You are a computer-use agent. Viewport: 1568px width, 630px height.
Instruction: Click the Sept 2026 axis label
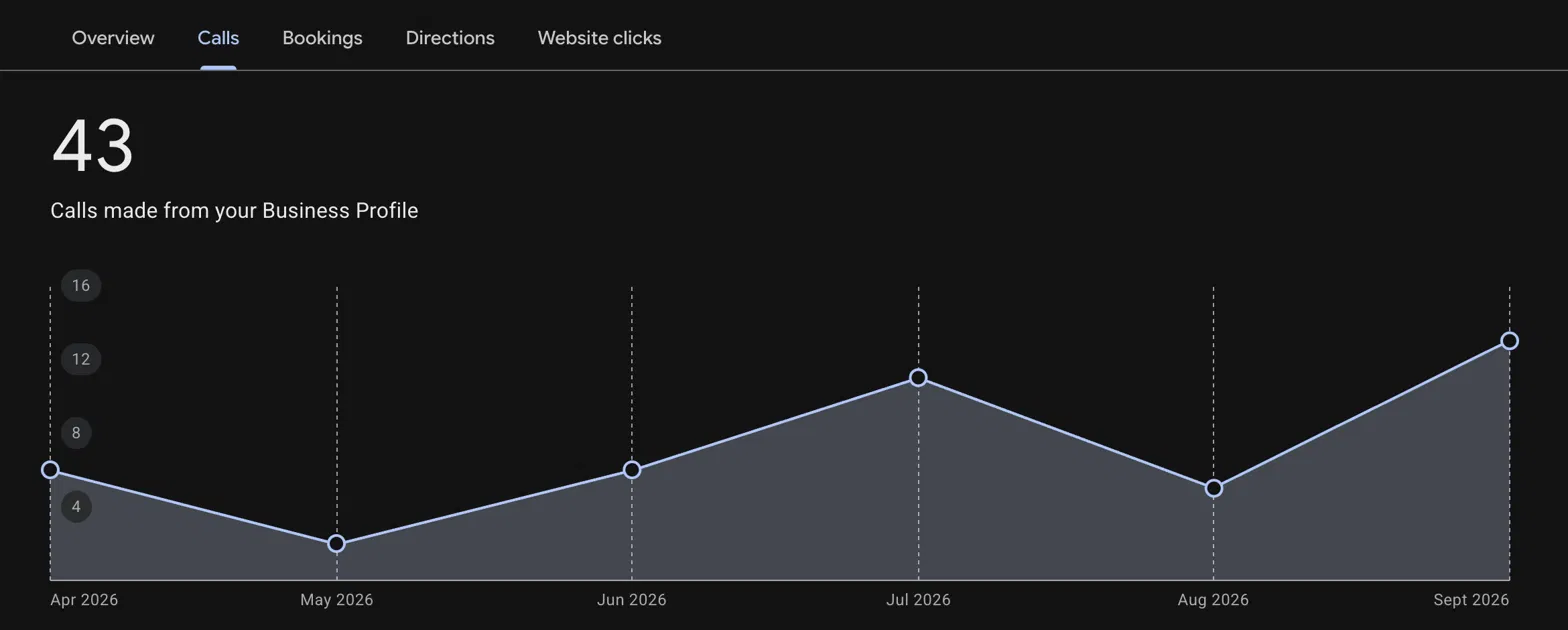(x=1471, y=600)
